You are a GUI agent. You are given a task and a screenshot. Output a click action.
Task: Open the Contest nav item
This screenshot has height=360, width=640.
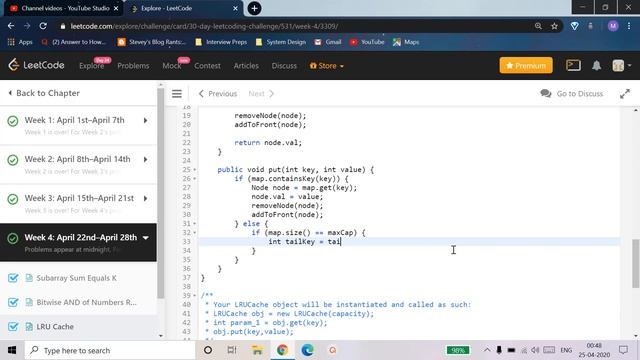[x=207, y=66]
